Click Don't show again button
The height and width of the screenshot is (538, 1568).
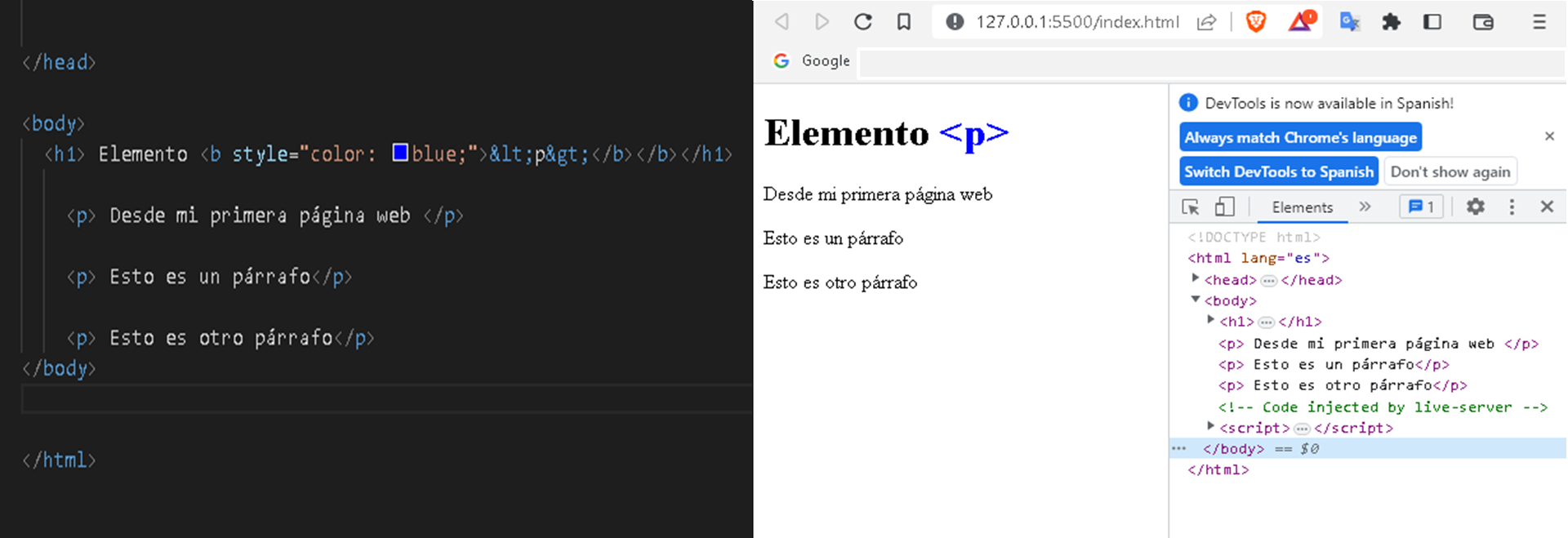tap(1450, 171)
